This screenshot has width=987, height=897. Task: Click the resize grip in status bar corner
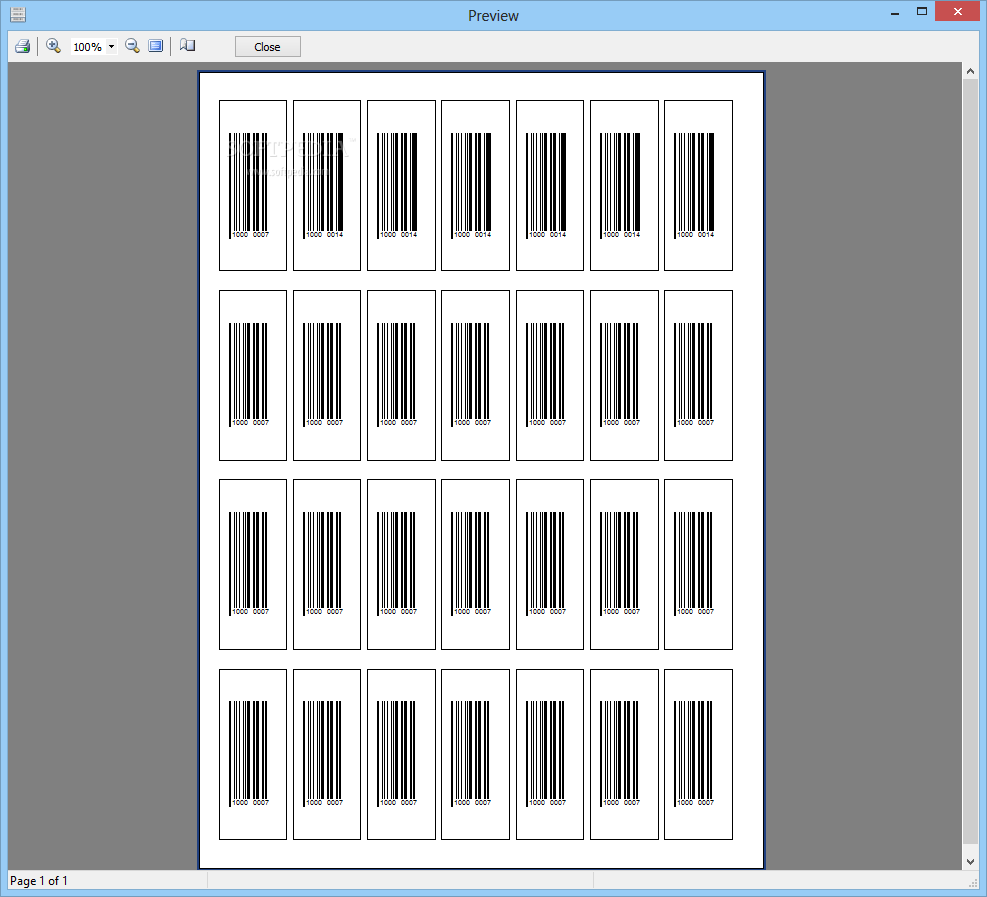[973, 883]
